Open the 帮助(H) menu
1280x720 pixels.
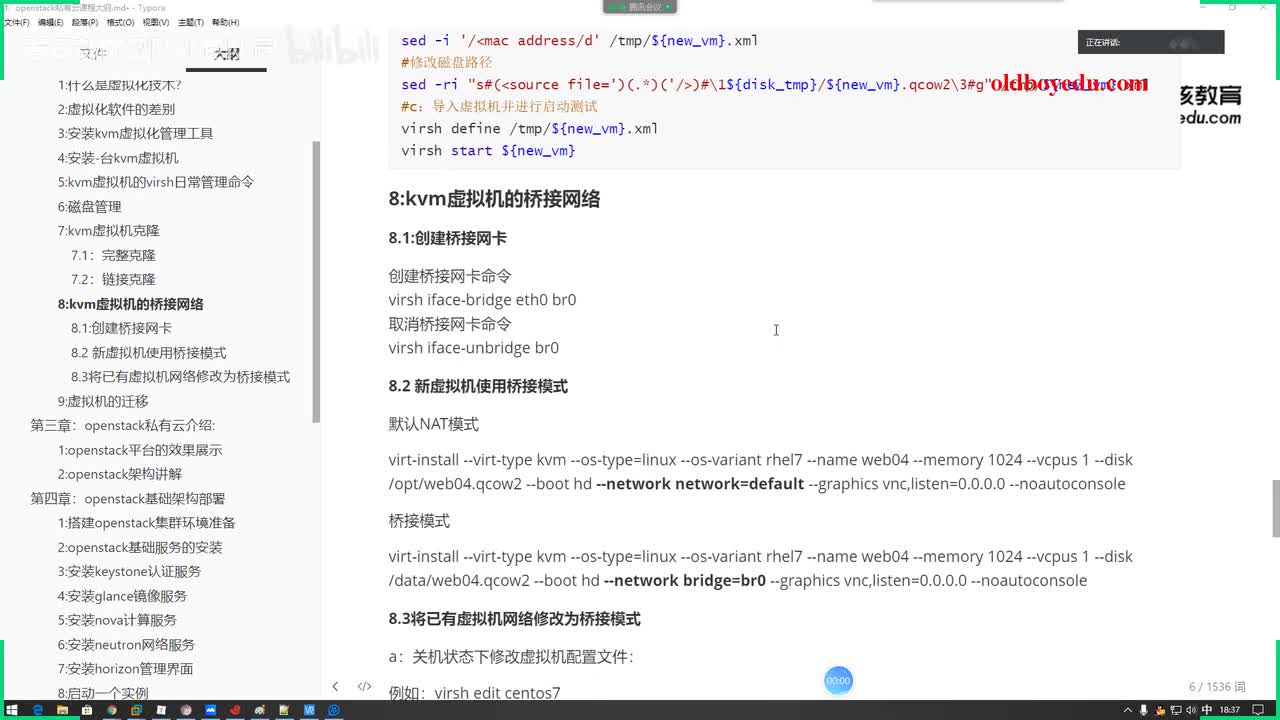click(x=225, y=22)
